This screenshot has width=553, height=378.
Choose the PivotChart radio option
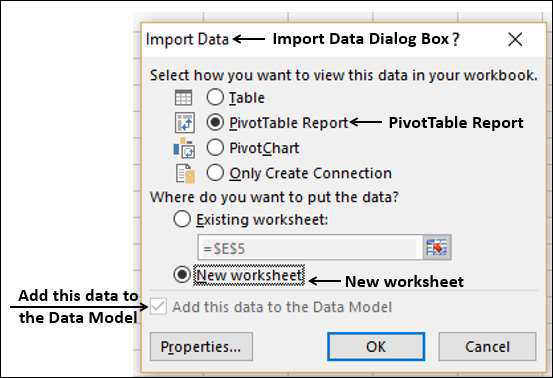(215, 148)
